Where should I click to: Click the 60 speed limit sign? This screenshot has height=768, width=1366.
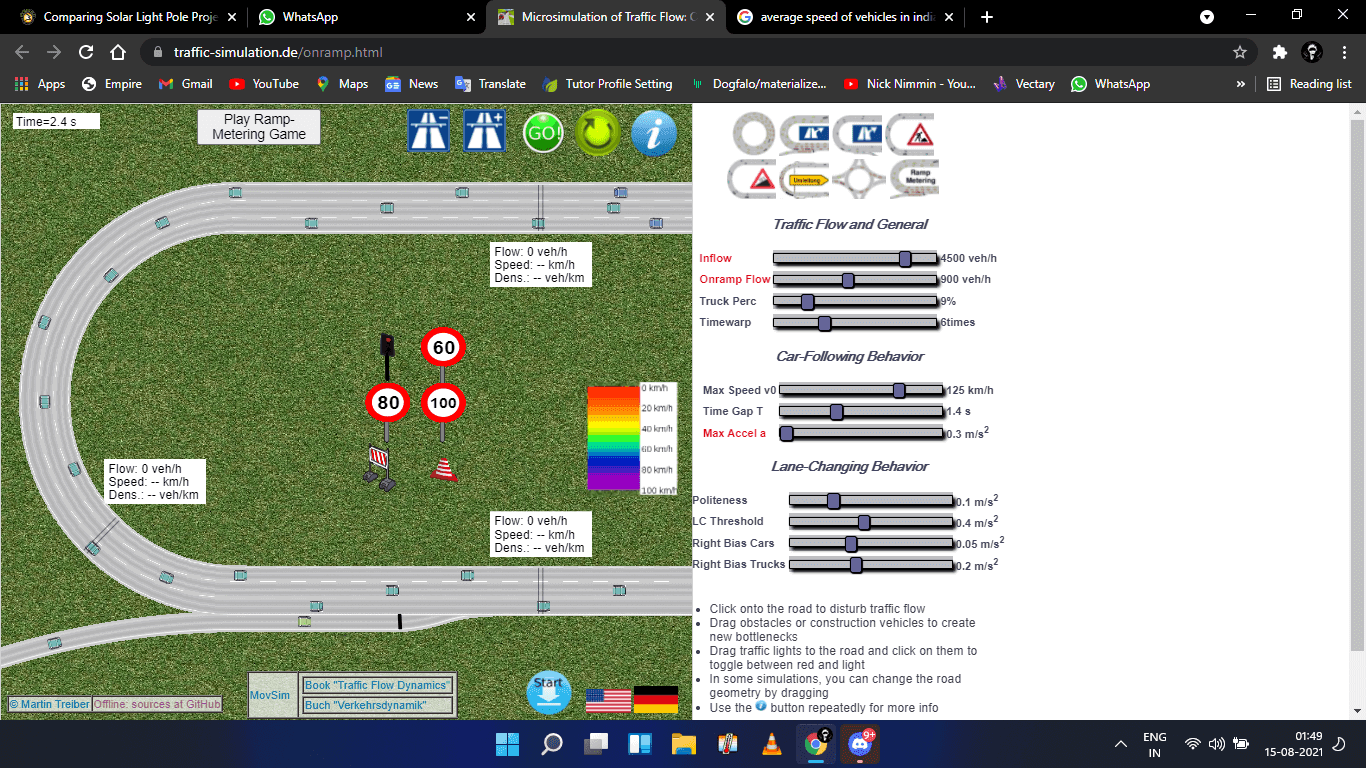pyautogui.click(x=444, y=348)
